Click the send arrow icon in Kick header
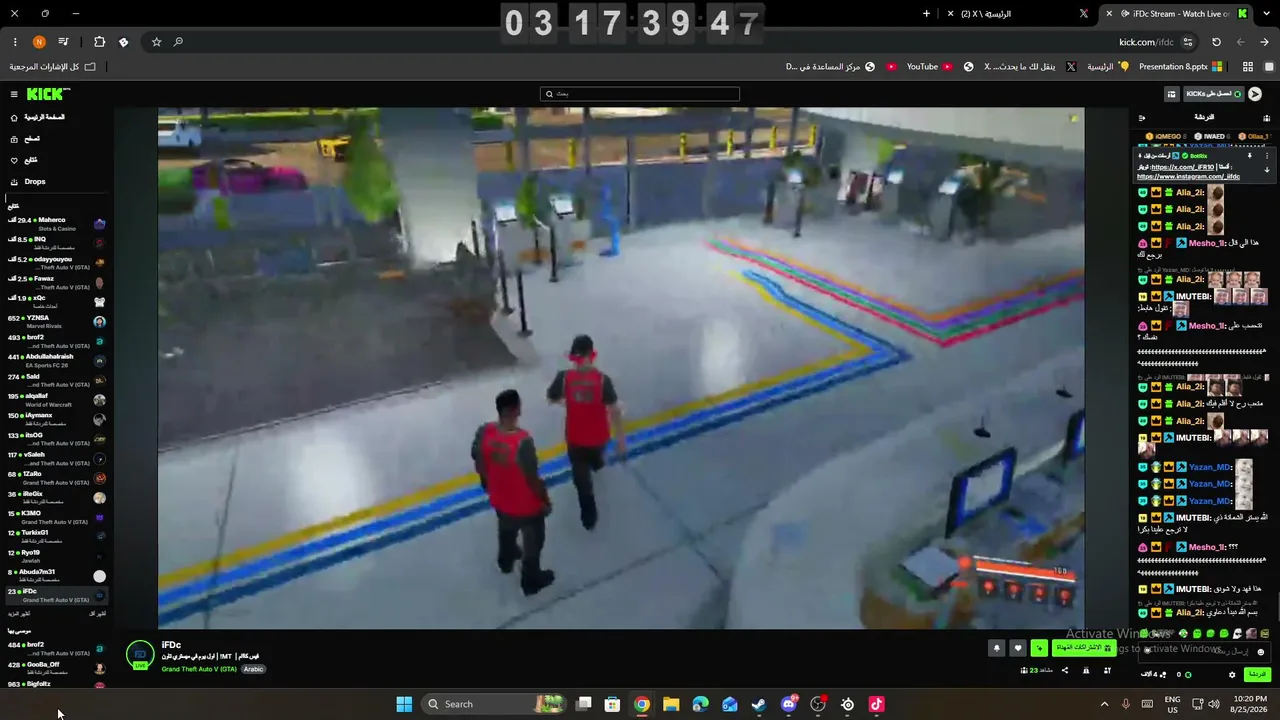Image resolution: width=1280 pixels, height=720 pixels. [x=1255, y=94]
